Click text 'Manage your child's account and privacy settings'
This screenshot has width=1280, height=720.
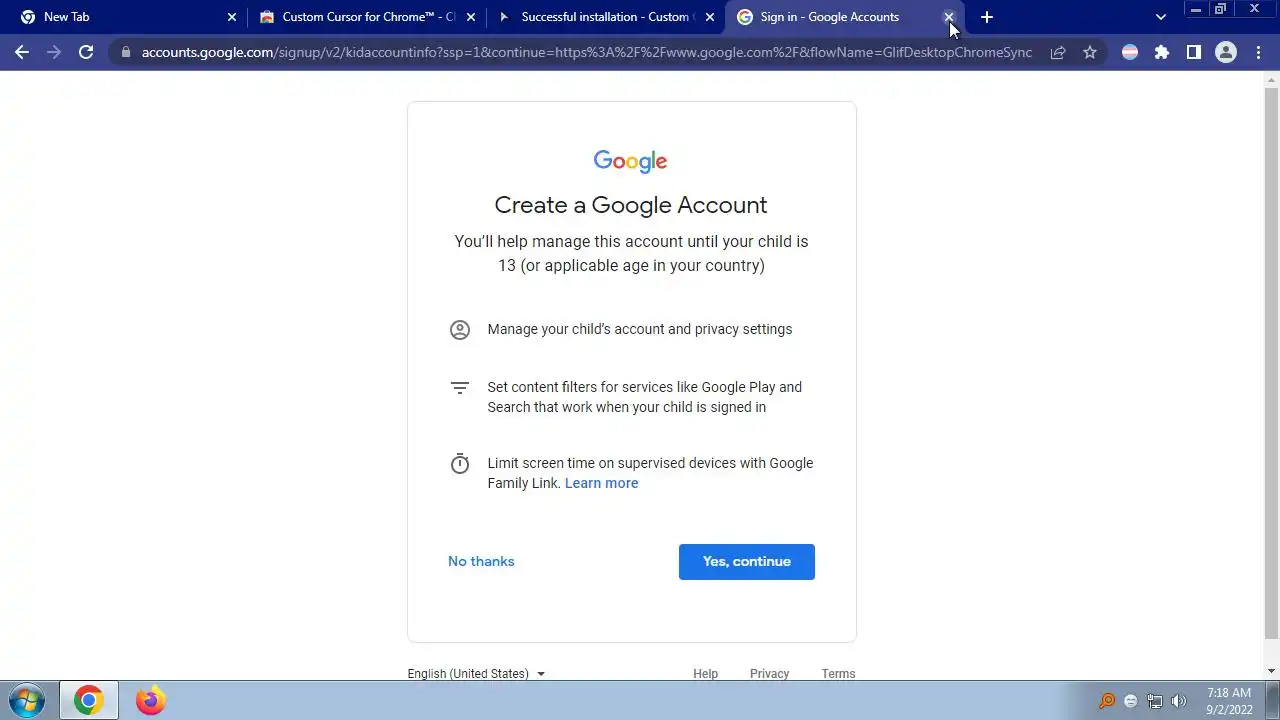(x=640, y=329)
